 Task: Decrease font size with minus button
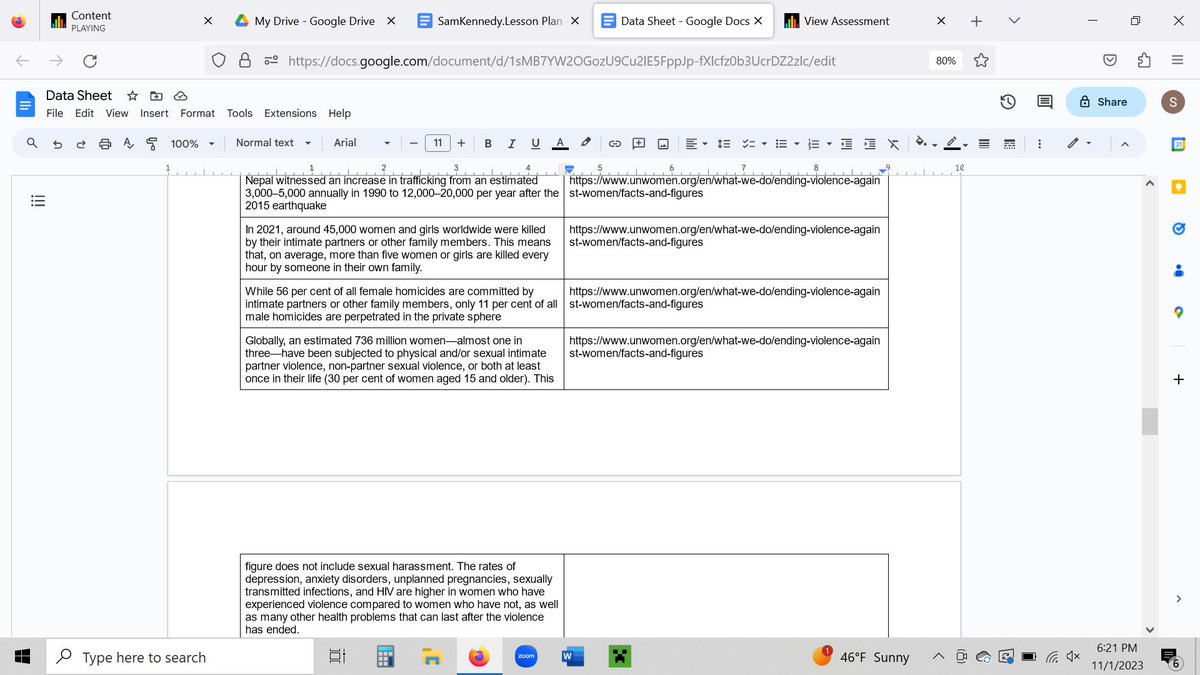tap(413, 143)
